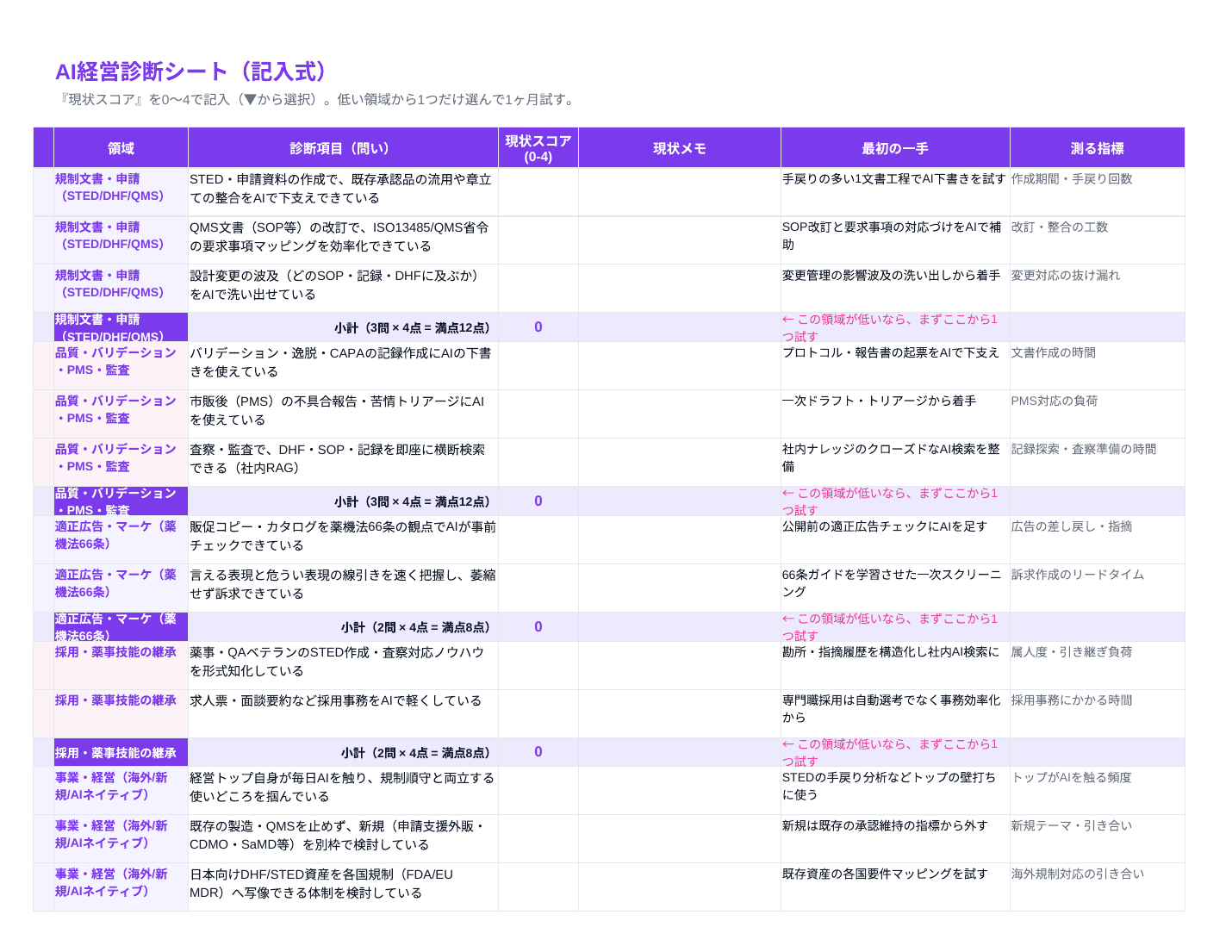The width and height of the screenshot is (1232, 952).
Task: Select the 診断項目（問い） column header
Action: coord(343,148)
